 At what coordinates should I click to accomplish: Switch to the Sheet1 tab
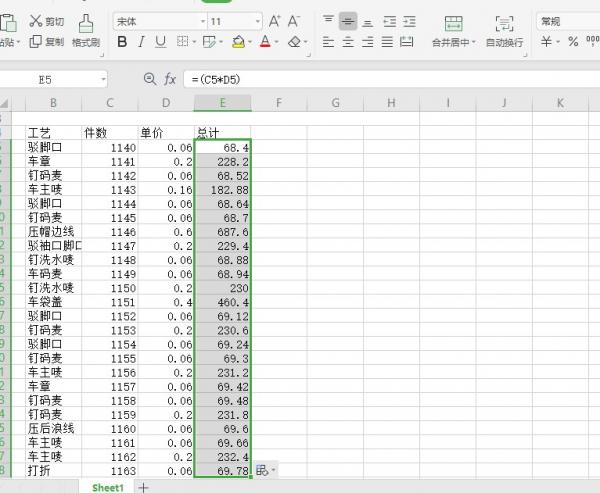pyautogui.click(x=108, y=487)
